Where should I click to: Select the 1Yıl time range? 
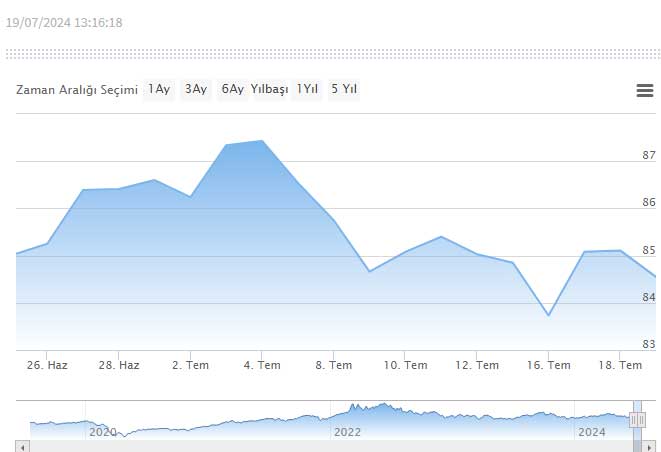click(308, 90)
